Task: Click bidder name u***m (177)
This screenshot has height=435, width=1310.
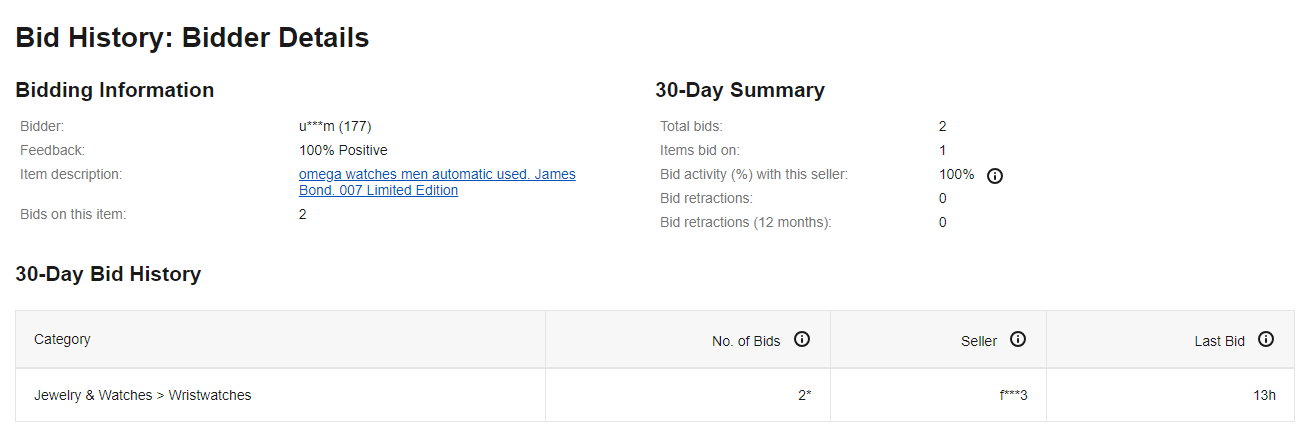Action: click(x=335, y=126)
